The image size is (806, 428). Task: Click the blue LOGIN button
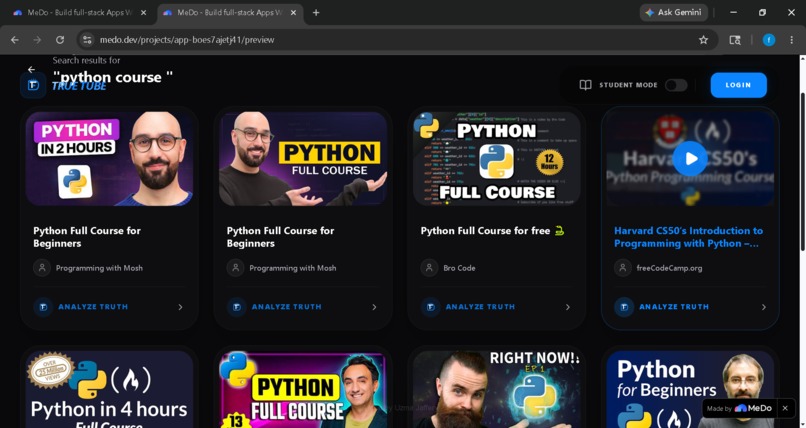tap(739, 85)
